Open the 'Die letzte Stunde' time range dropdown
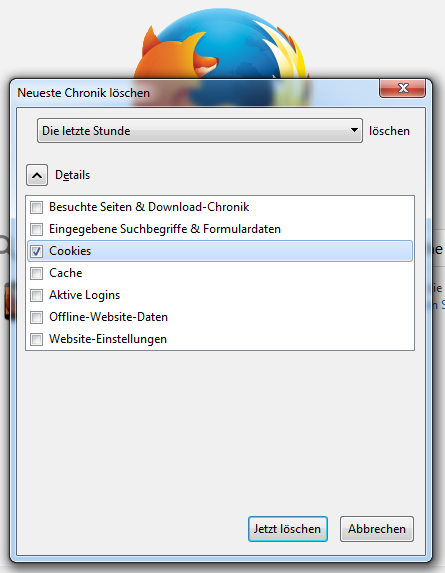This screenshot has width=445, height=573. (199, 130)
